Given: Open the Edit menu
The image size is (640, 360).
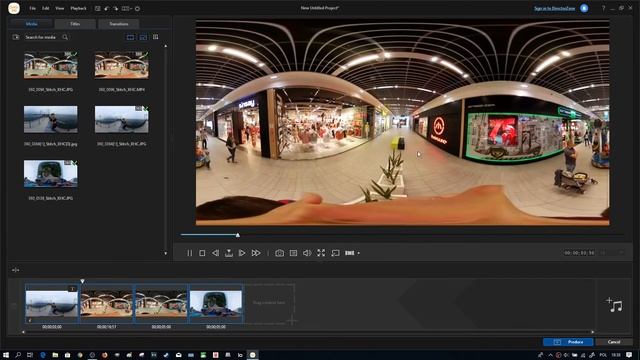Looking at the screenshot, I should [x=46, y=8].
